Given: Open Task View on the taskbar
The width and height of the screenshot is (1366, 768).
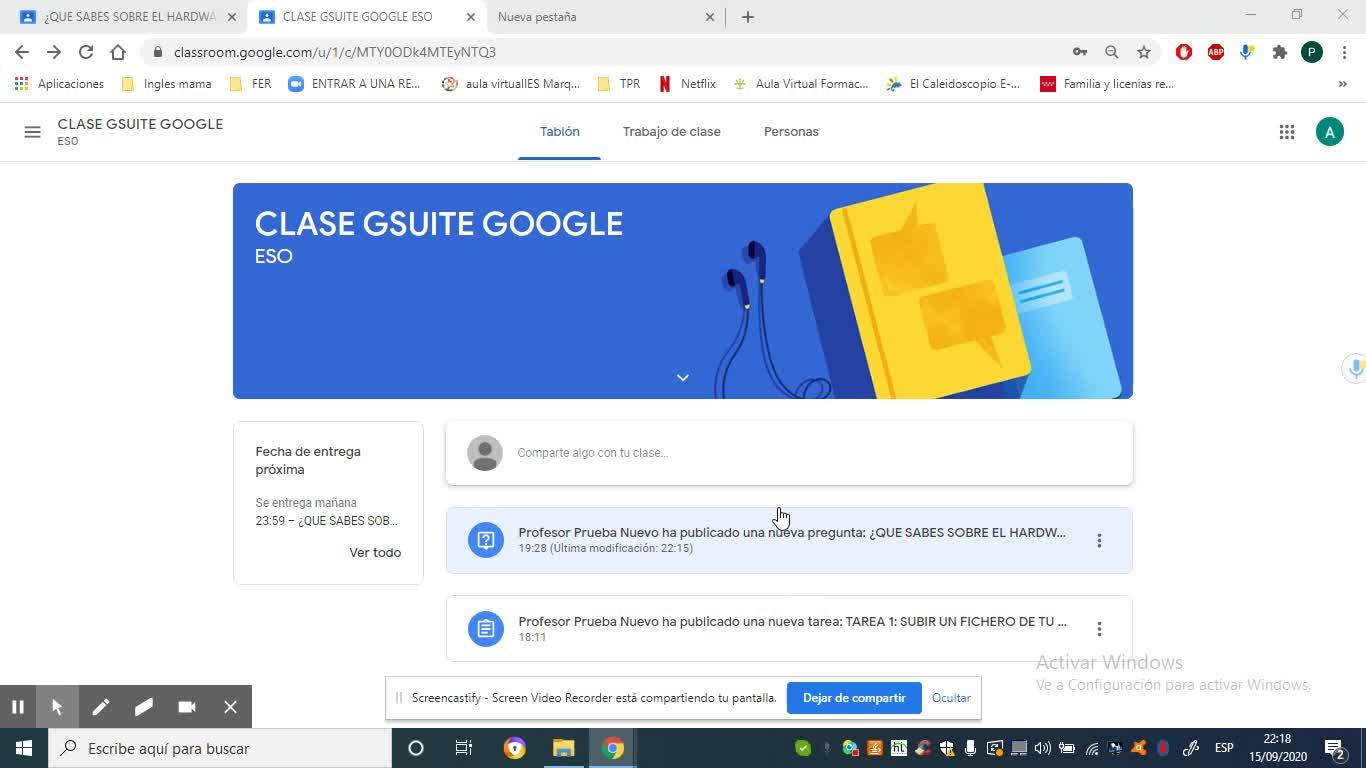Looking at the screenshot, I should [464, 748].
